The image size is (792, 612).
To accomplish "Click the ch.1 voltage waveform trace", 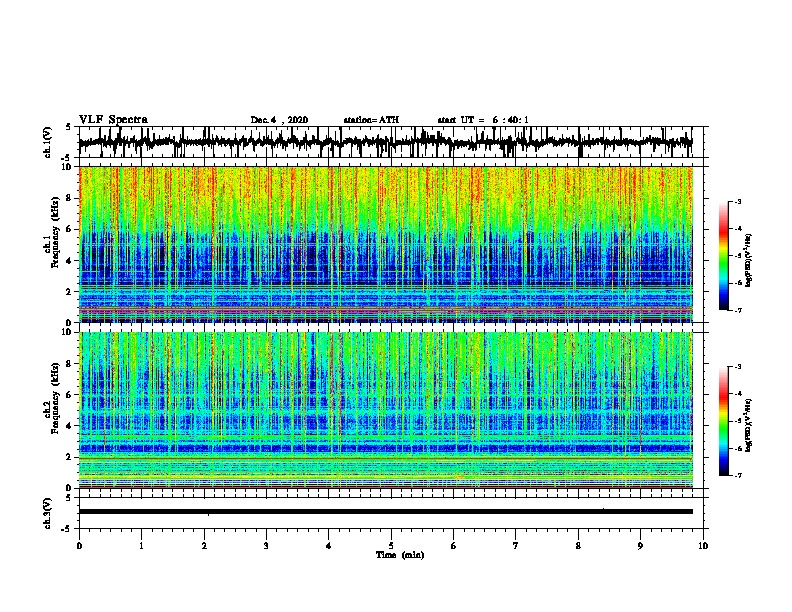I will (385, 142).
